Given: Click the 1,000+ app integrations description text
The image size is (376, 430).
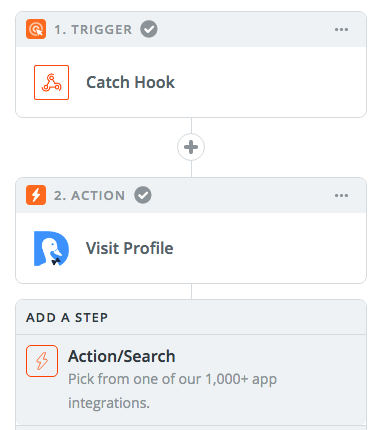Looking at the screenshot, I should pyautogui.click(x=172, y=391).
